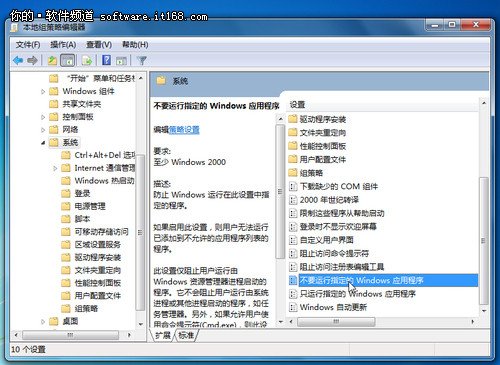Select the 系统 folder in the tree
The image size is (500, 365).
click(70, 142)
